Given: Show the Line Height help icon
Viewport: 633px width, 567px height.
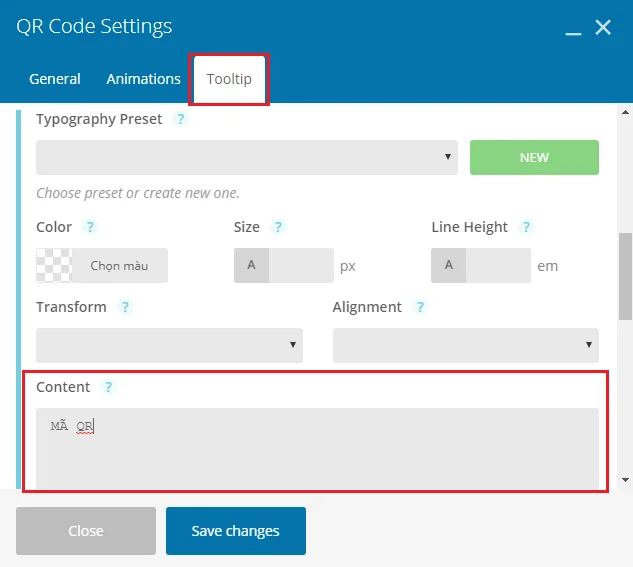Looking at the screenshot, I should tap(526, 227).
